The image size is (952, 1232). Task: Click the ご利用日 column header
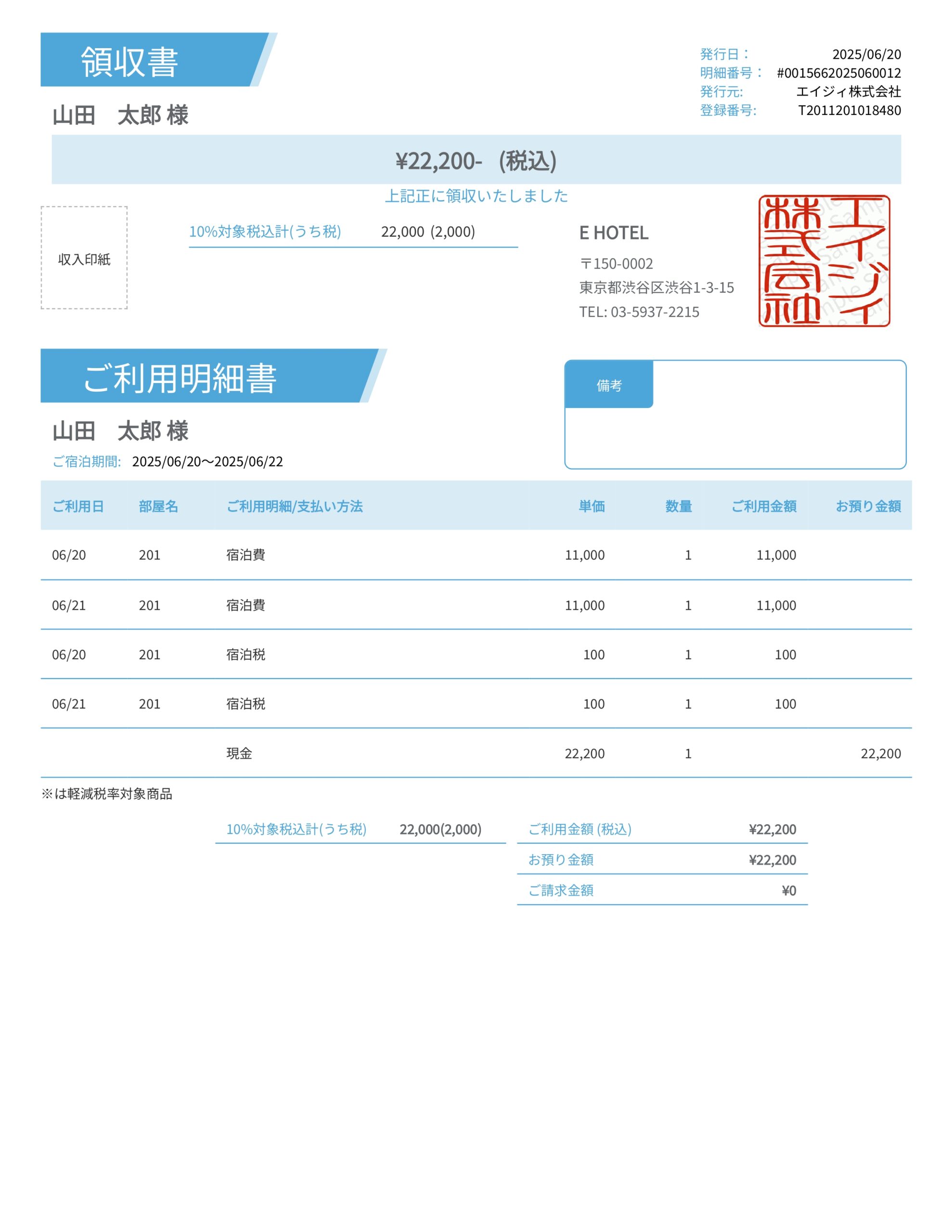(78, 506)
